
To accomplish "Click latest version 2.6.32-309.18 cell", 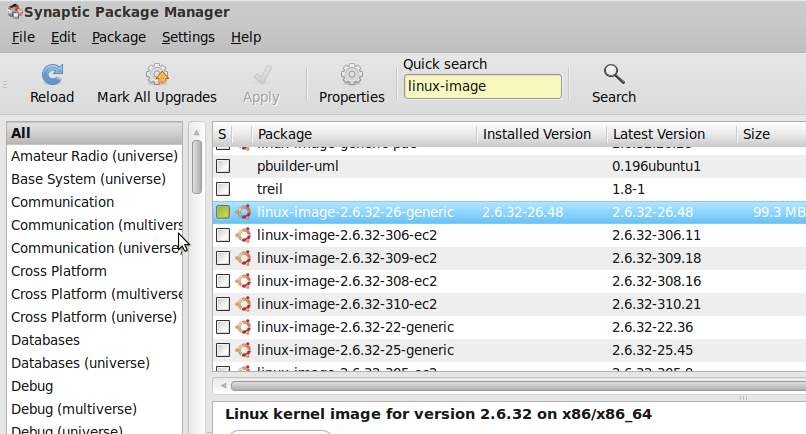I will point(656,258).
